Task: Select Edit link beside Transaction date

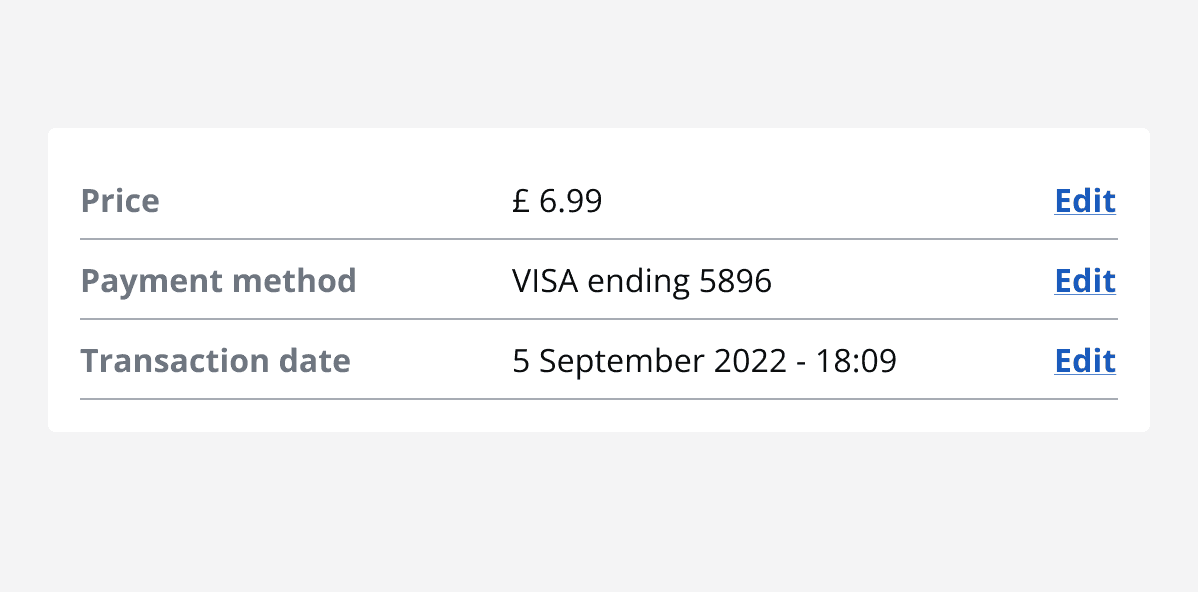Action: [x=1085, y=361]
